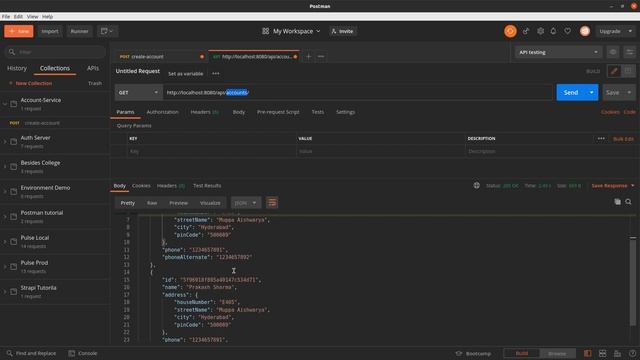This screenshot has width=640, height=360.
Task: Open the new window dropdown icon
Action: coord(107,31)
